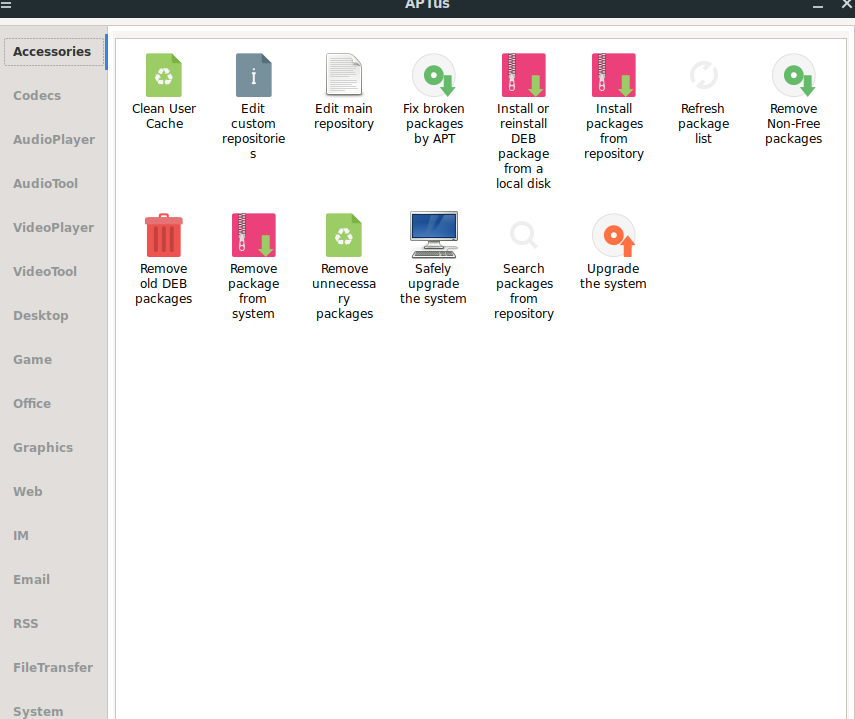Close the APTus window

[847, 4]
